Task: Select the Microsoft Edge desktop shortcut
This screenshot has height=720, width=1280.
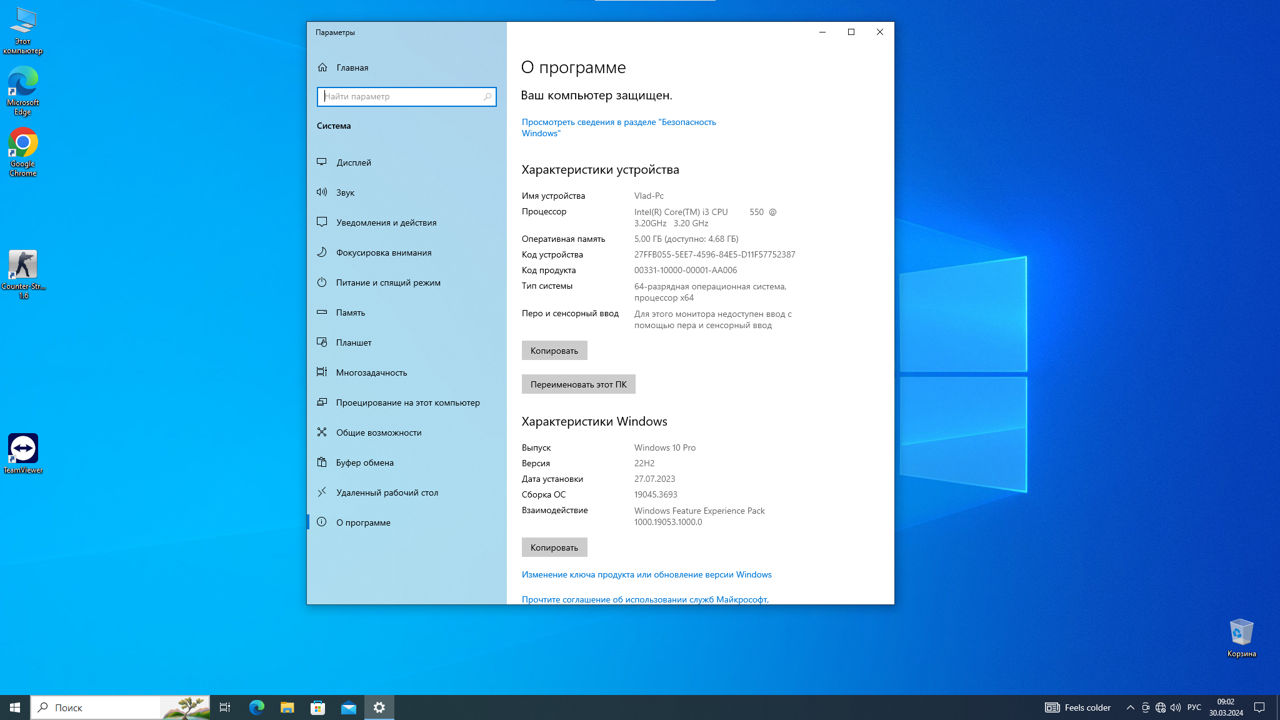Action: click(x=23, y=91)
